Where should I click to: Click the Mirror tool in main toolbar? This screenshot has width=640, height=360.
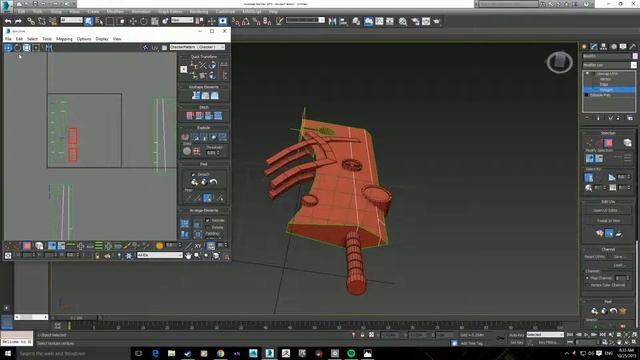[x=332, y=21]
